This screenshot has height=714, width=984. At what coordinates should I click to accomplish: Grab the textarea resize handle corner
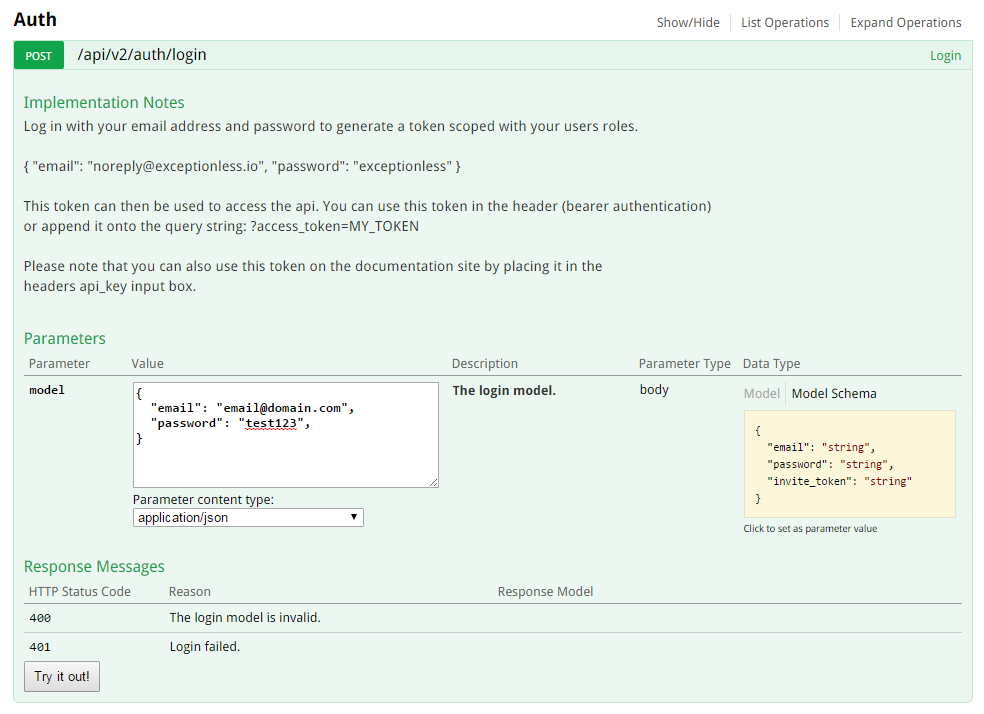point(434,482)
